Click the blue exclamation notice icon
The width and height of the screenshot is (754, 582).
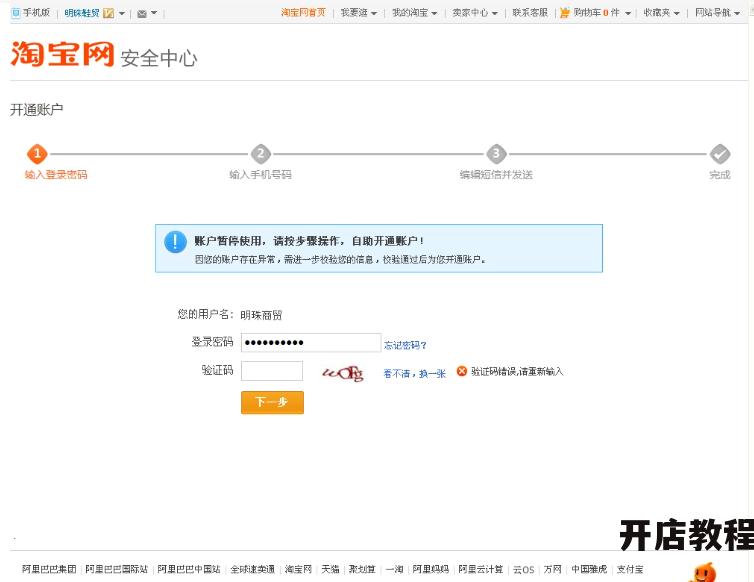pyautogui.click(x=176, y=242)
